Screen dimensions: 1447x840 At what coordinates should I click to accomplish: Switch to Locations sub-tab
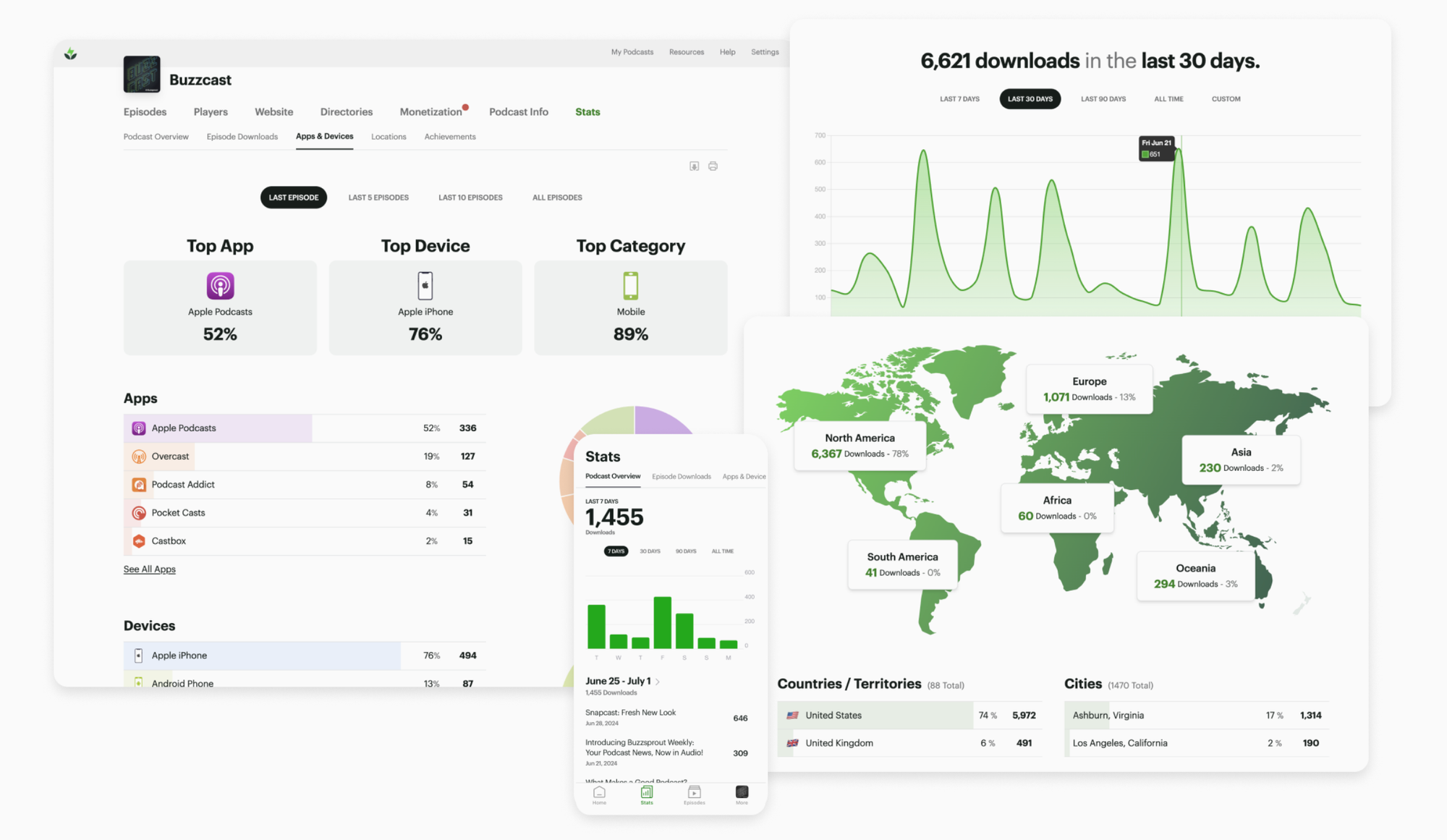point(389,137)
